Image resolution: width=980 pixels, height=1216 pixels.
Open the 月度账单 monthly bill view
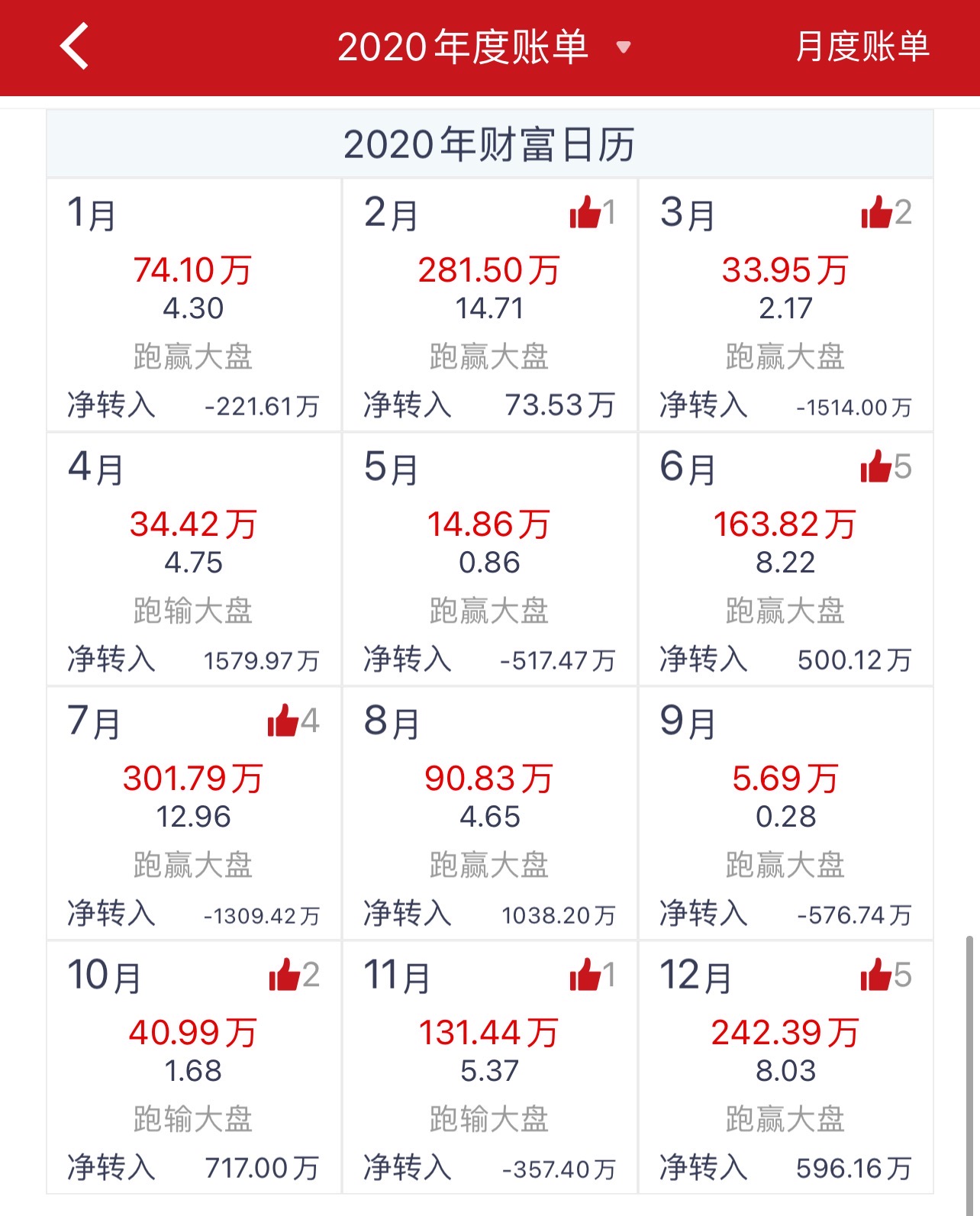pyautogui.click(x=862, y=47)
